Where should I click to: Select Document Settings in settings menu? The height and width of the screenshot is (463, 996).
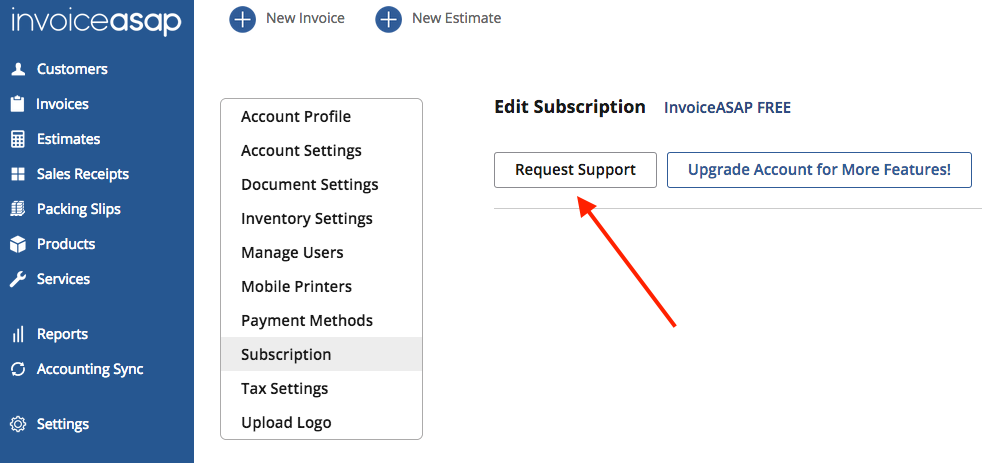(x=309, y=185)
